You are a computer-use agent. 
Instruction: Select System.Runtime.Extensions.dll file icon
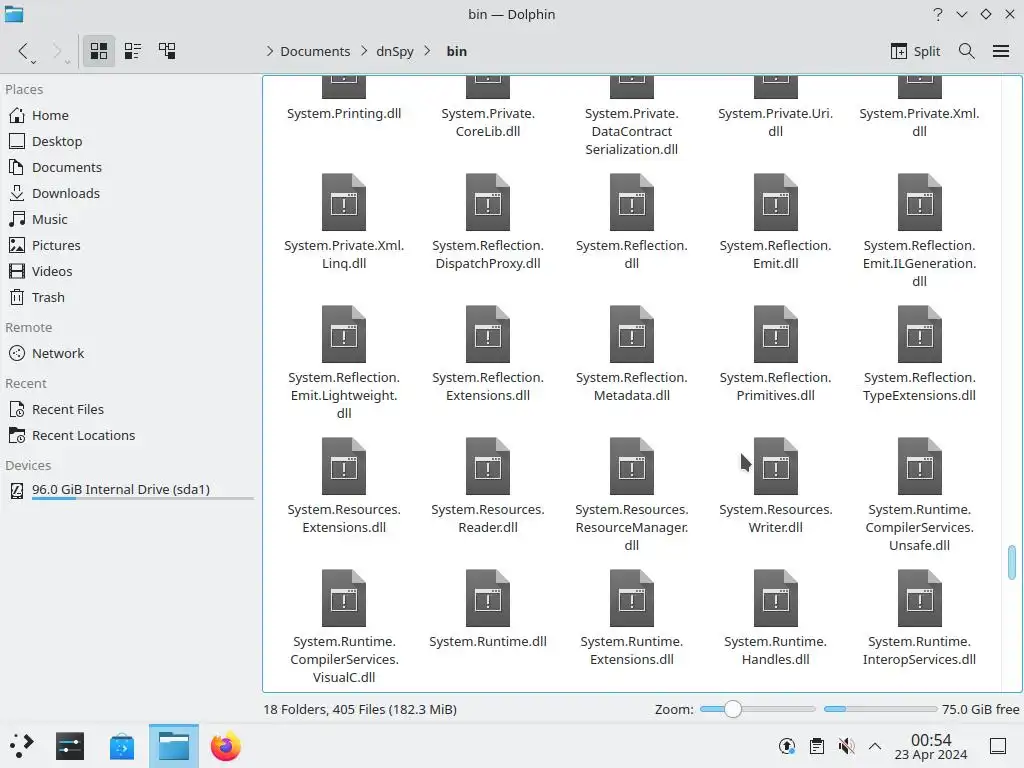pyautogui.click(x=632, y=598)
